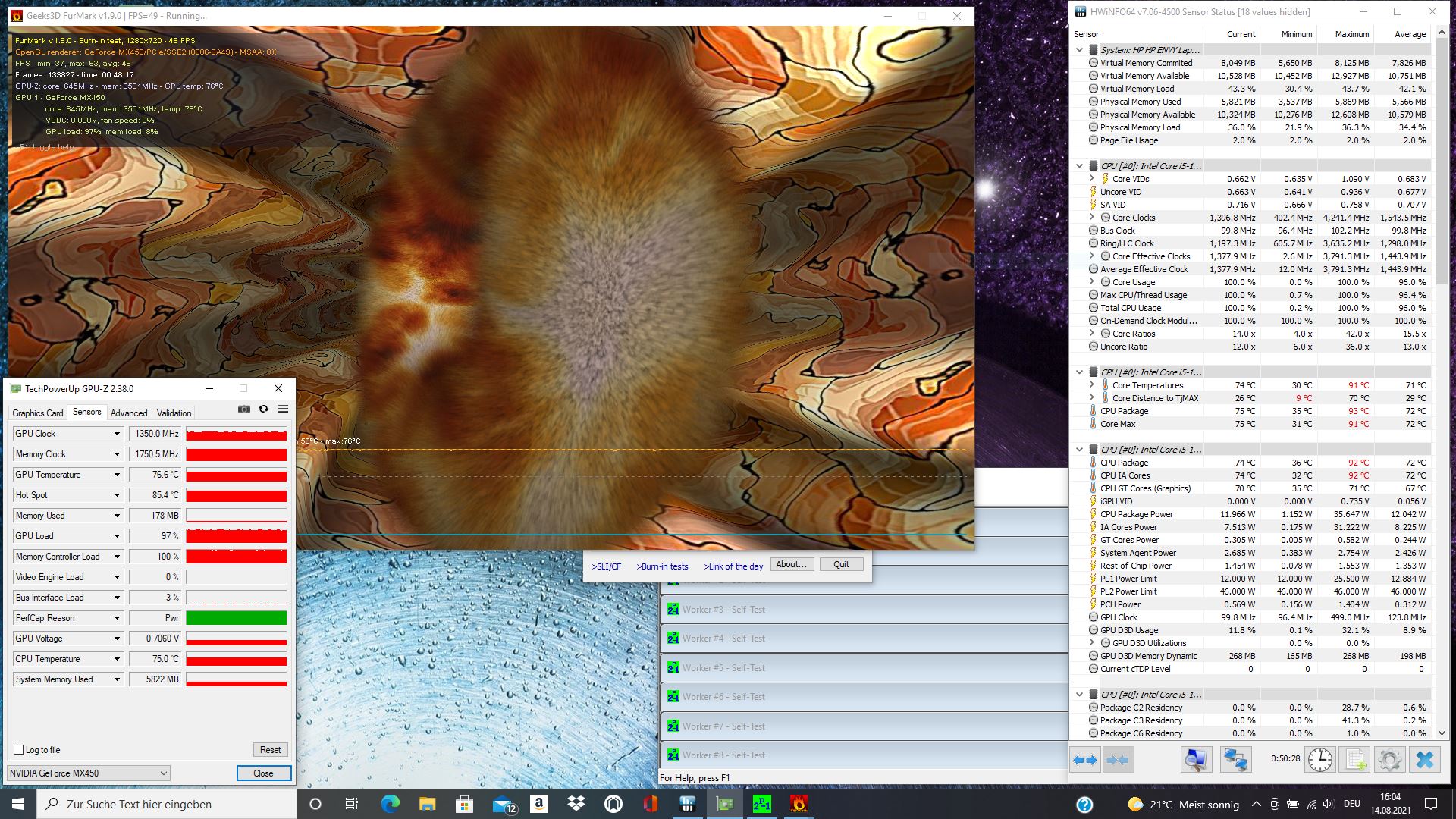Click the Burn-in tests link
The width and height of the screenshot is (1456, 819).
(662, 566)
